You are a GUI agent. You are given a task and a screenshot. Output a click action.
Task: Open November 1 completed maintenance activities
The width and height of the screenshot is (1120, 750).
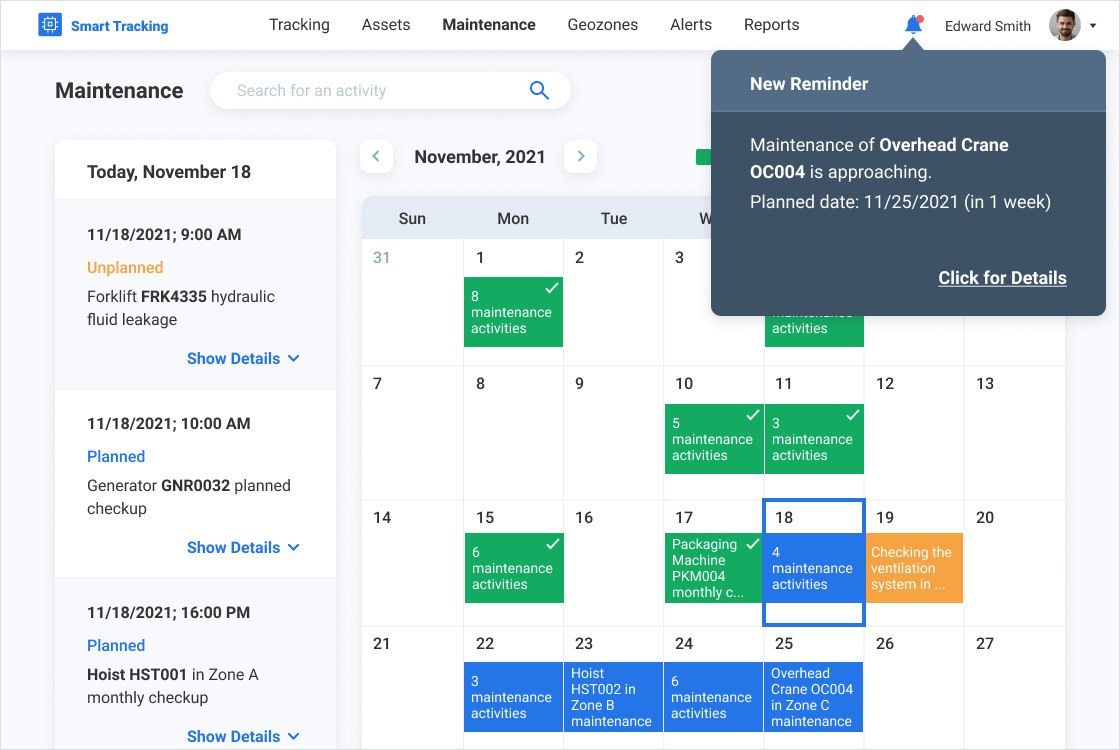[x=513, y=312]
